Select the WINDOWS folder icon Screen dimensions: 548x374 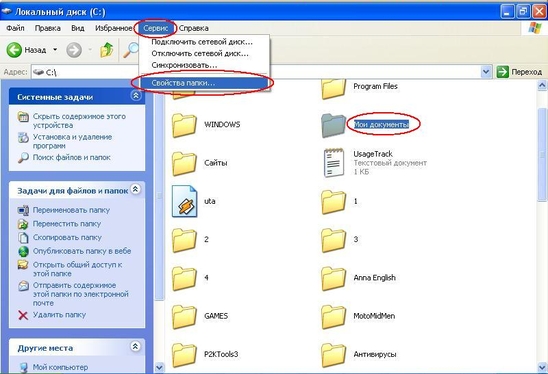click(184, 125)
